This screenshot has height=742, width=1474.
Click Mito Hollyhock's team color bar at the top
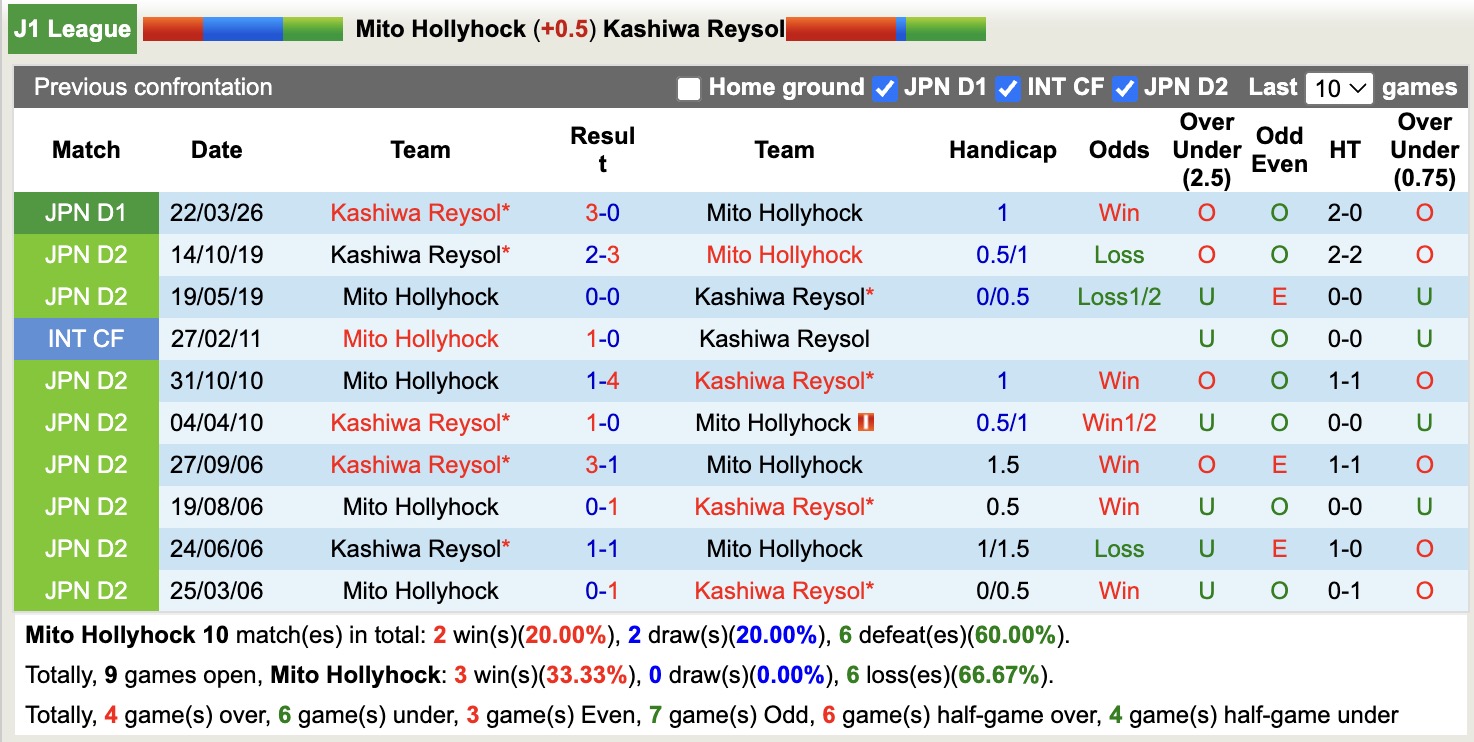pyautogui.click(x=243, y=28)
